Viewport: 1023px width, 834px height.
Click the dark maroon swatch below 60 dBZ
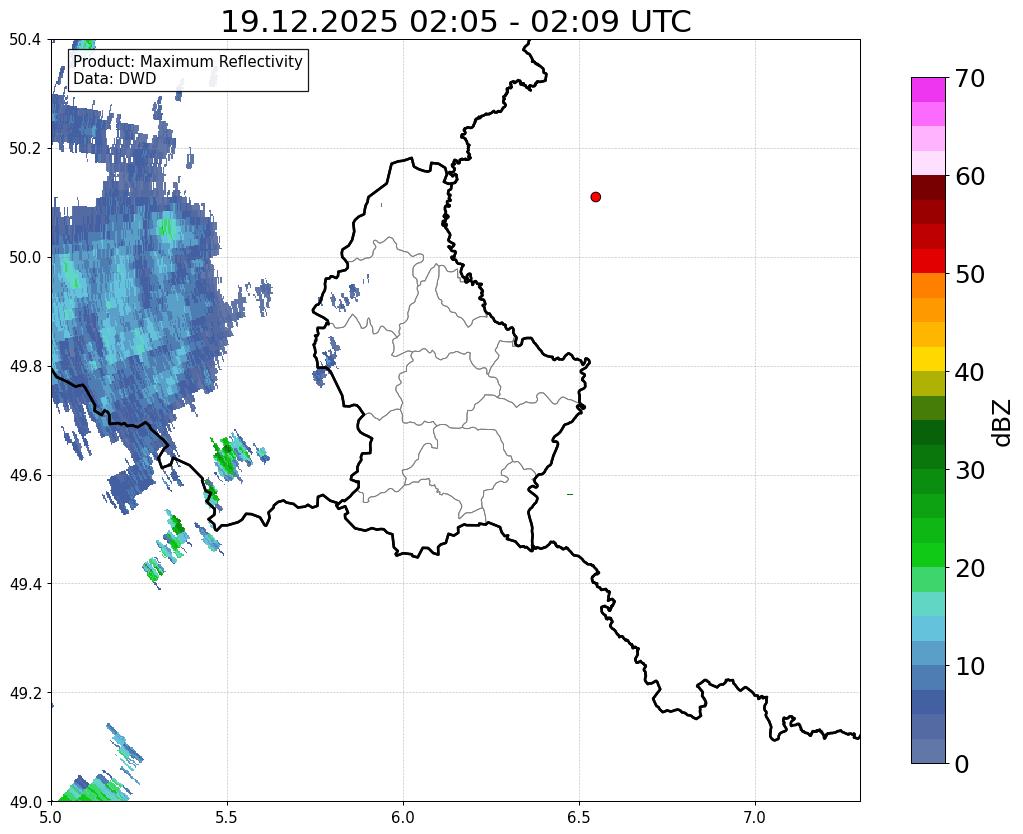click(928, 187)
